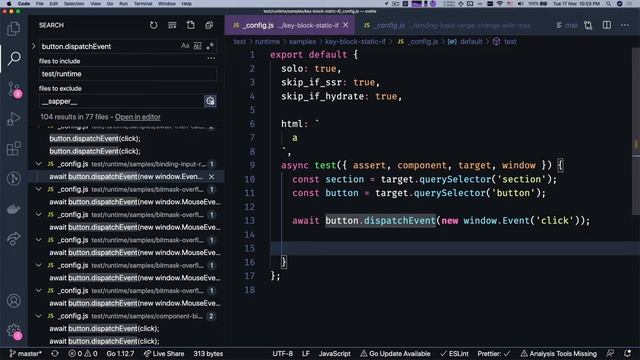
Task: Click the master* branch in status bar
Action: [25, 353]
